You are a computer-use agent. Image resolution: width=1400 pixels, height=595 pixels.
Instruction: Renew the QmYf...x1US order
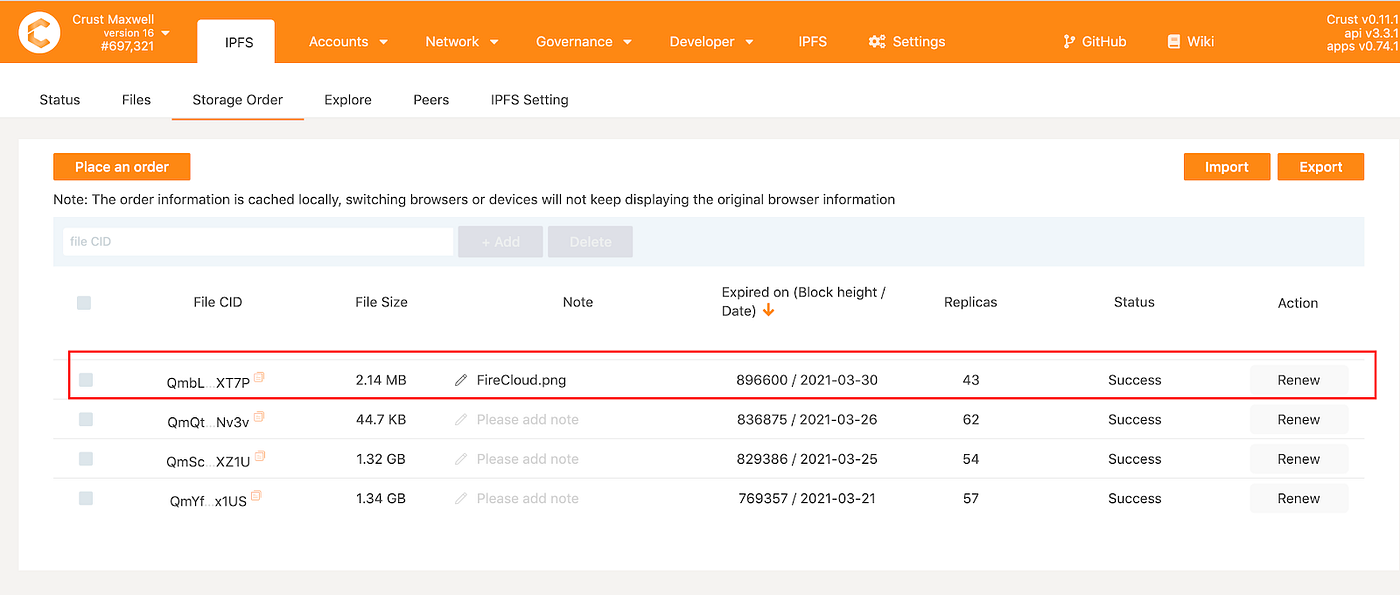click(x=1299, y=498)
